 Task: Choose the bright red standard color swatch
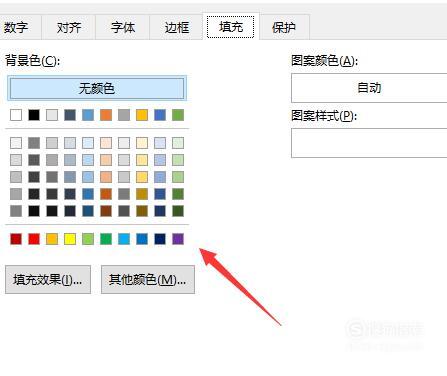pos(34,239)
